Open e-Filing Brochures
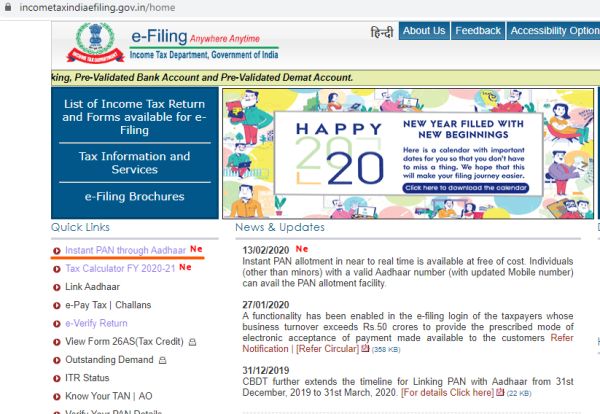600x414 pixels. coord(136,197)
